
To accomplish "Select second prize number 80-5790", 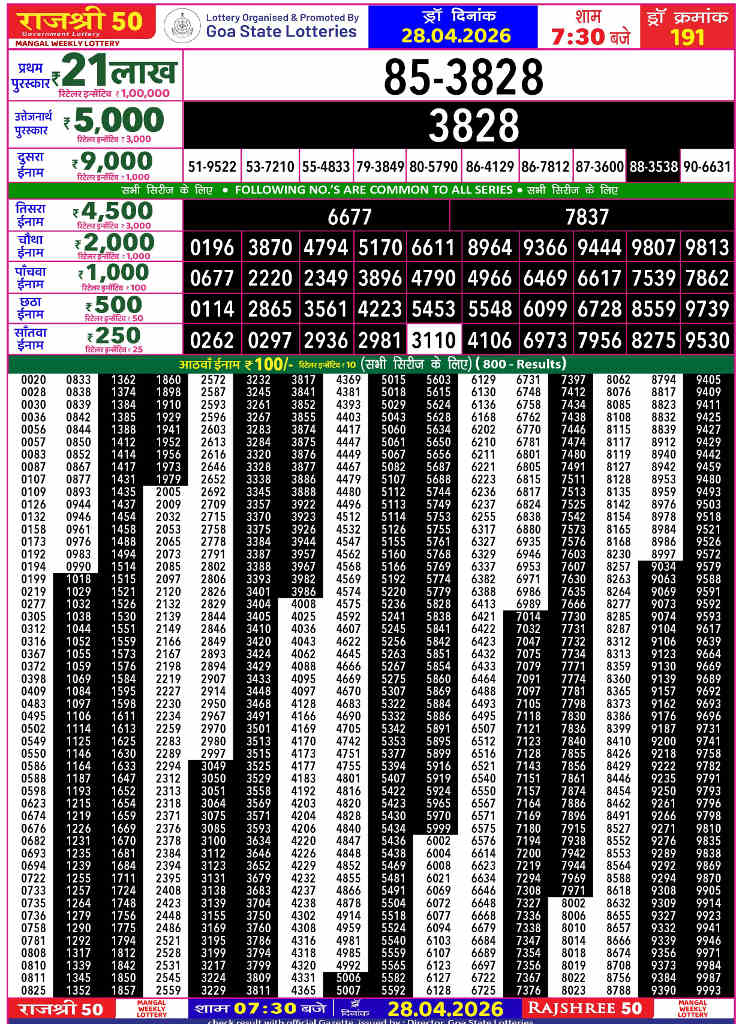I will 433,167.
